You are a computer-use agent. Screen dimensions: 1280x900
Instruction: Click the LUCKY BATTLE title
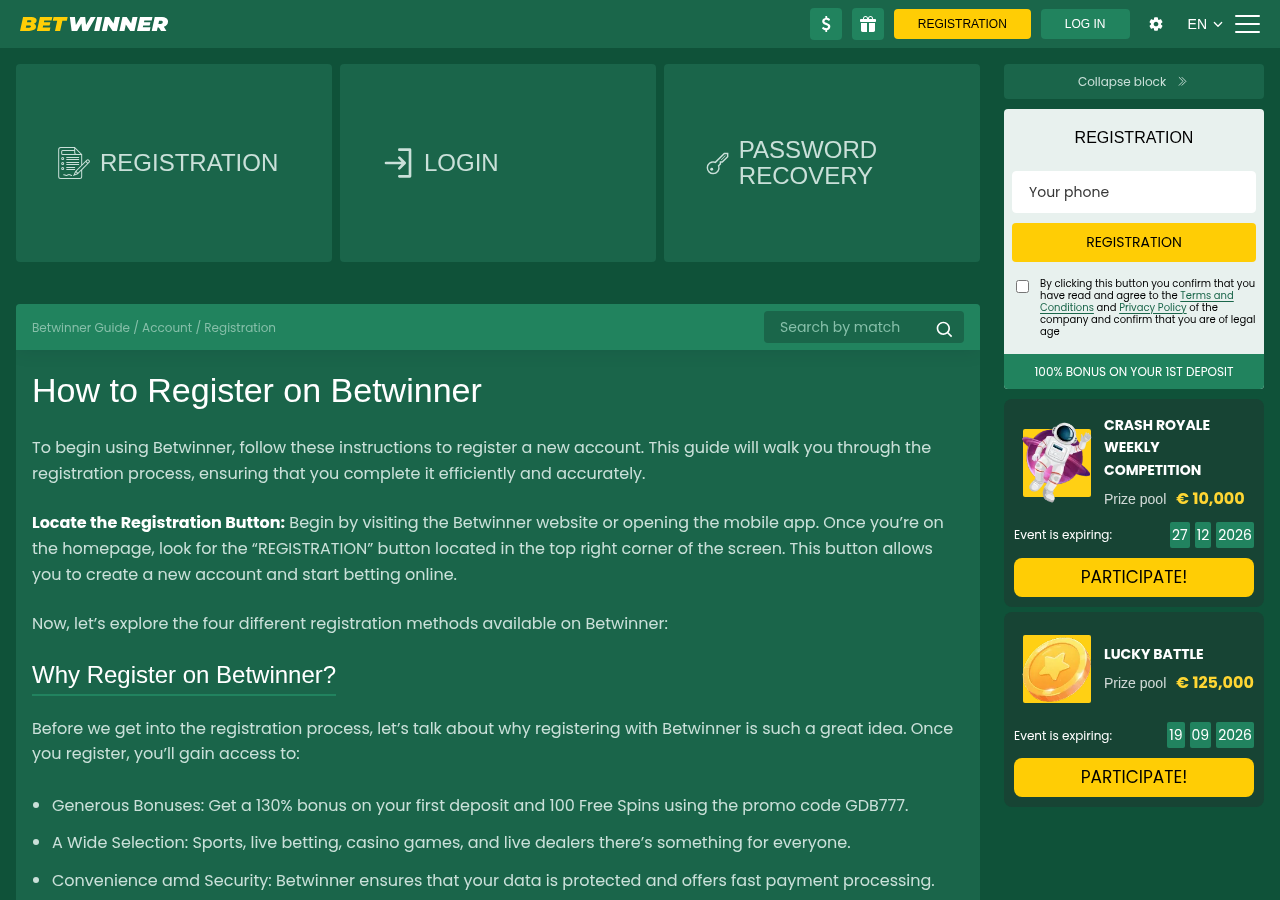(1154, 654)
